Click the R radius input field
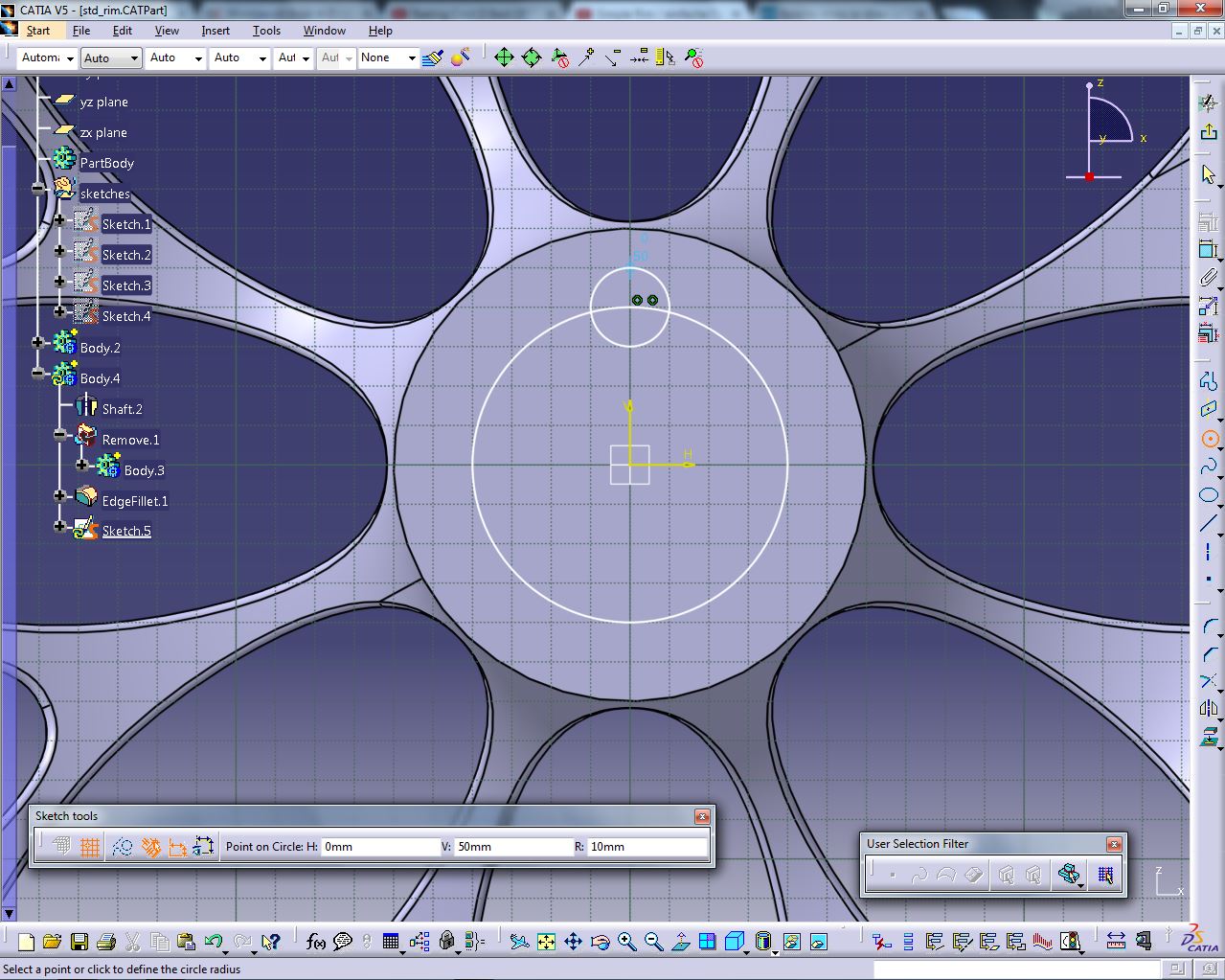Image resolution: width=1225 pixels, height=980 pixels. click(646, 847)
